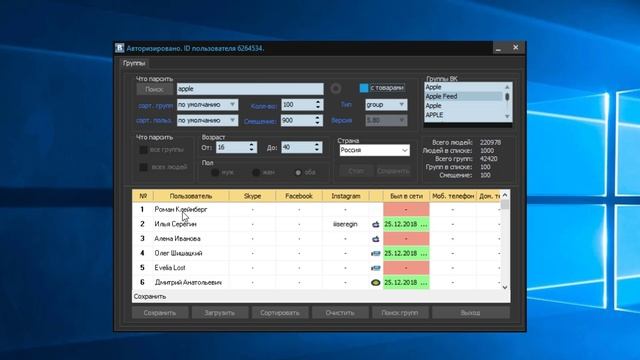Select the 'Олег Шишацкий' user cell
Image resolution: width=640 pixels, height=360 pixels.
coord(191,253)
